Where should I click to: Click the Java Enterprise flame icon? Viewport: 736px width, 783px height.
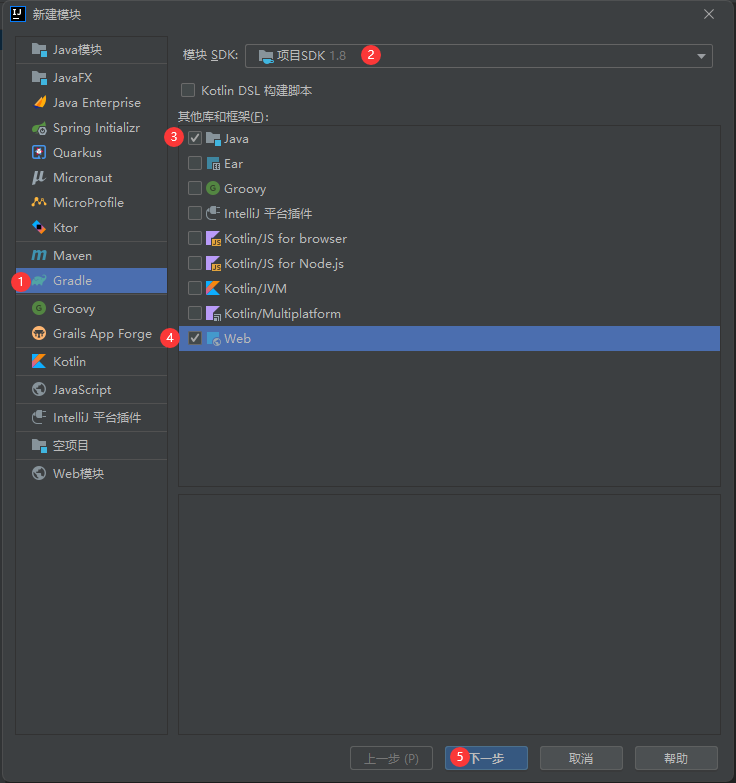[39, 102]
